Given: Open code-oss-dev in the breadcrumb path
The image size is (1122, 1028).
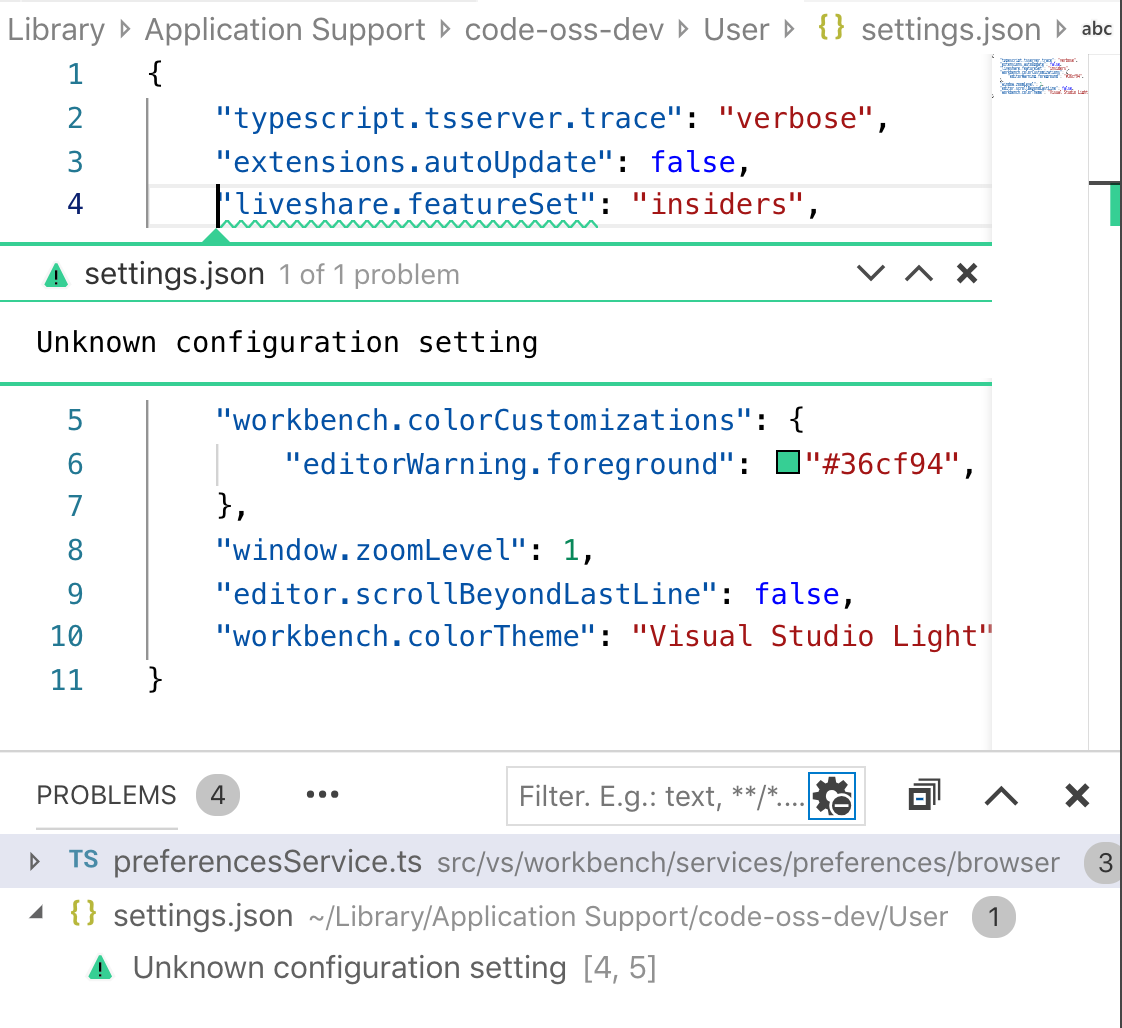Looking at the screenshot, I should click(x=565, y=29).
